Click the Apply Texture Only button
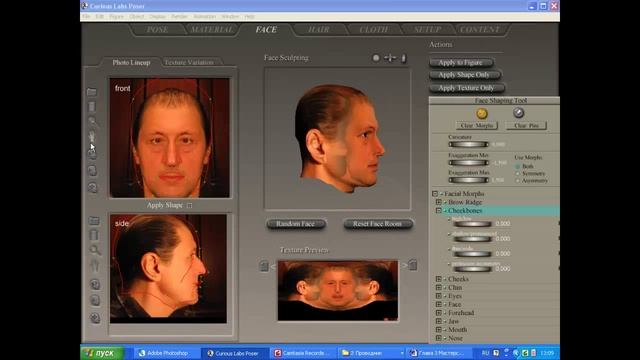This screenshot has height=360, width=640. 467,88
